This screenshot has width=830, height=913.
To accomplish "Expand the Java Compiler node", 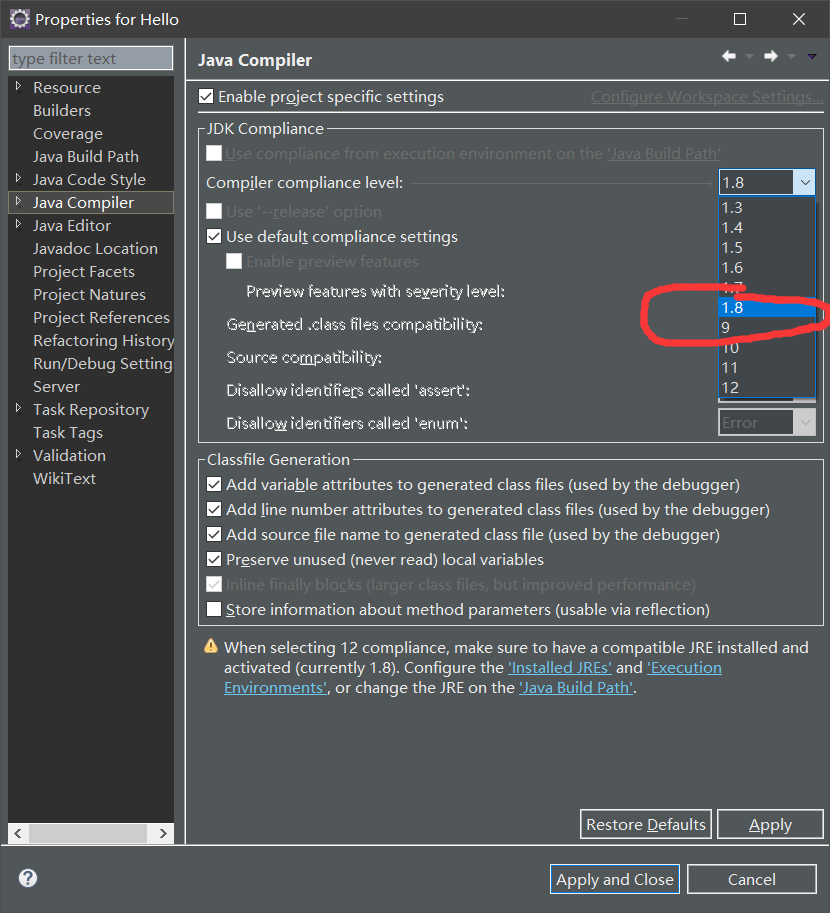I will [19, 202].
